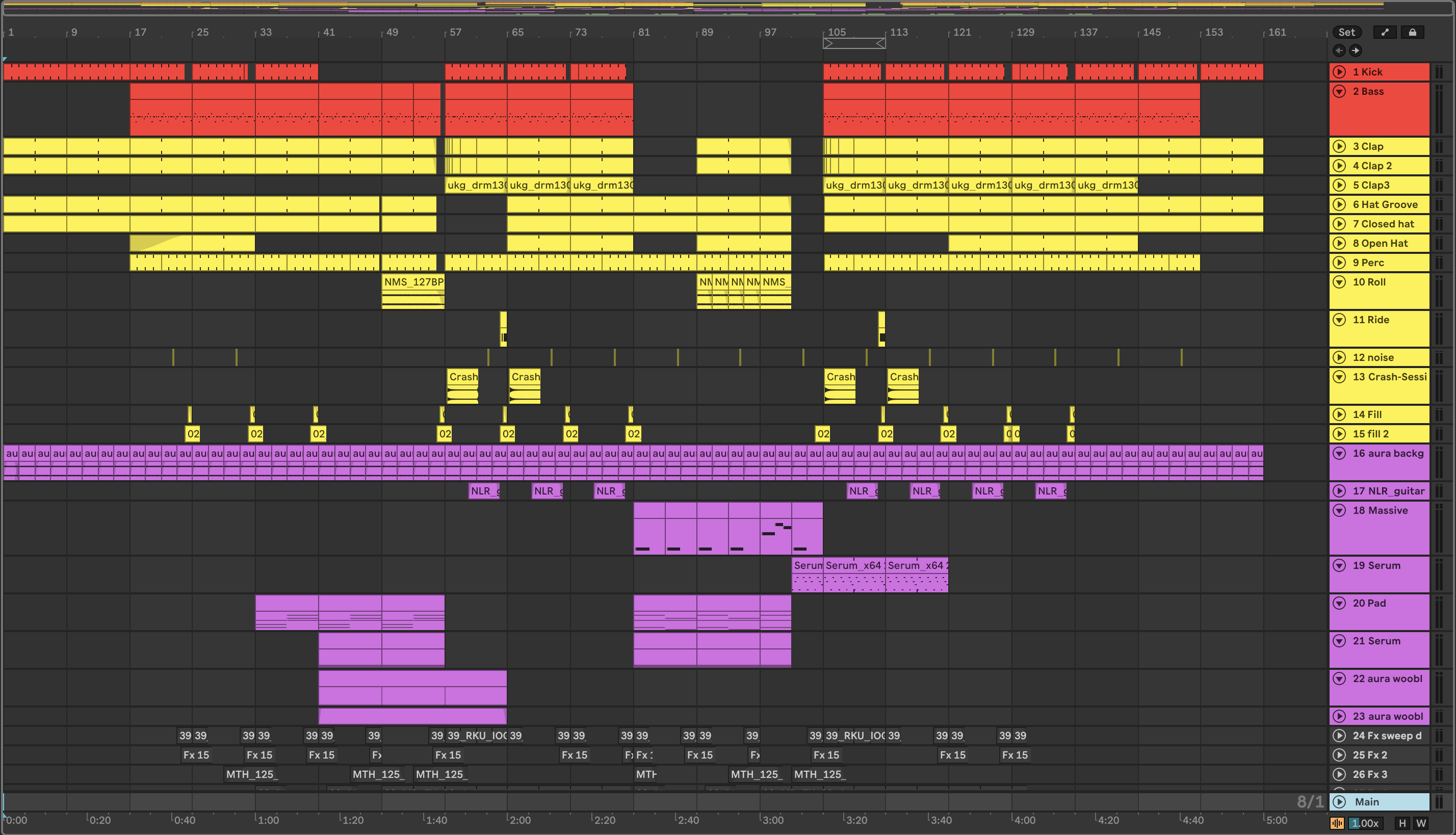Collapse the 10 Roll track
The width and height of the screenshot is (1456, 835).
1340,282
